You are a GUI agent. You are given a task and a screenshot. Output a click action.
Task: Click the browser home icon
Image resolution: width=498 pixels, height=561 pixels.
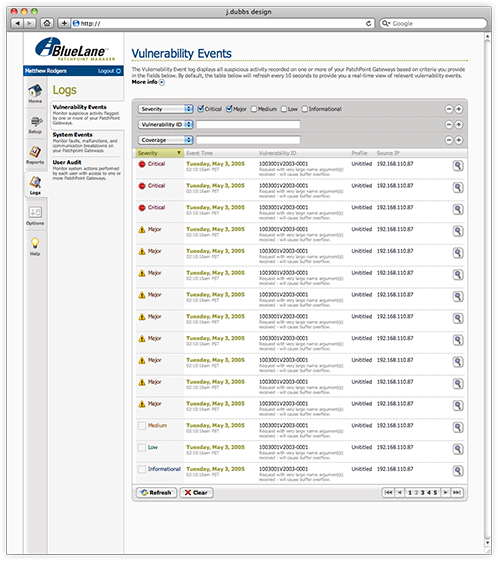point(47,23)
